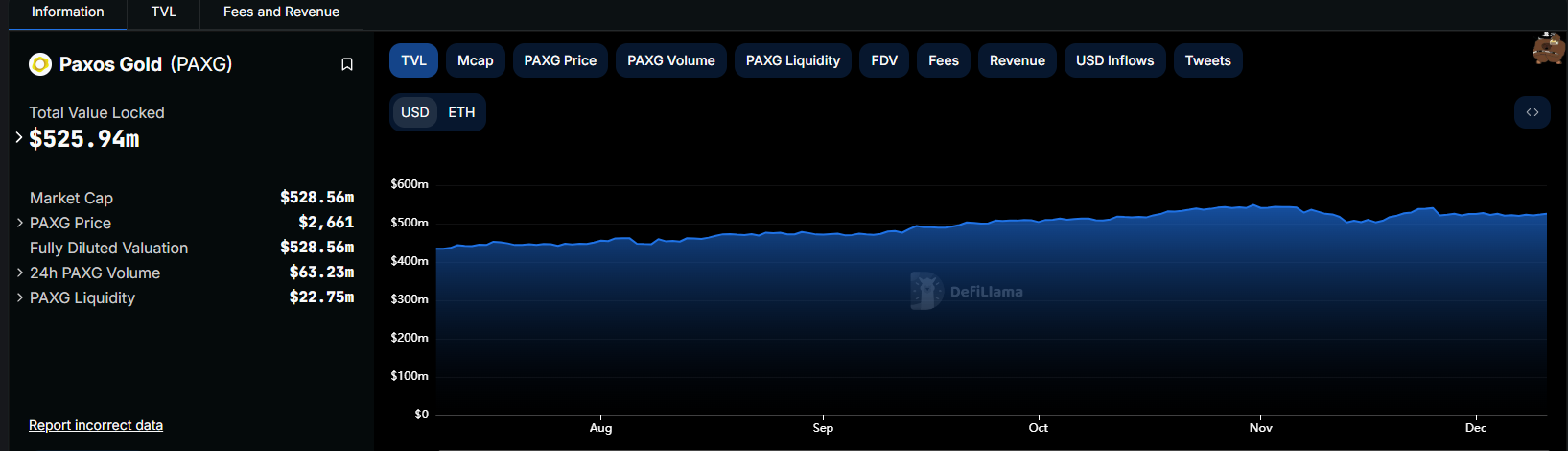Click the $525.94m TVL value

pos(84,139)
